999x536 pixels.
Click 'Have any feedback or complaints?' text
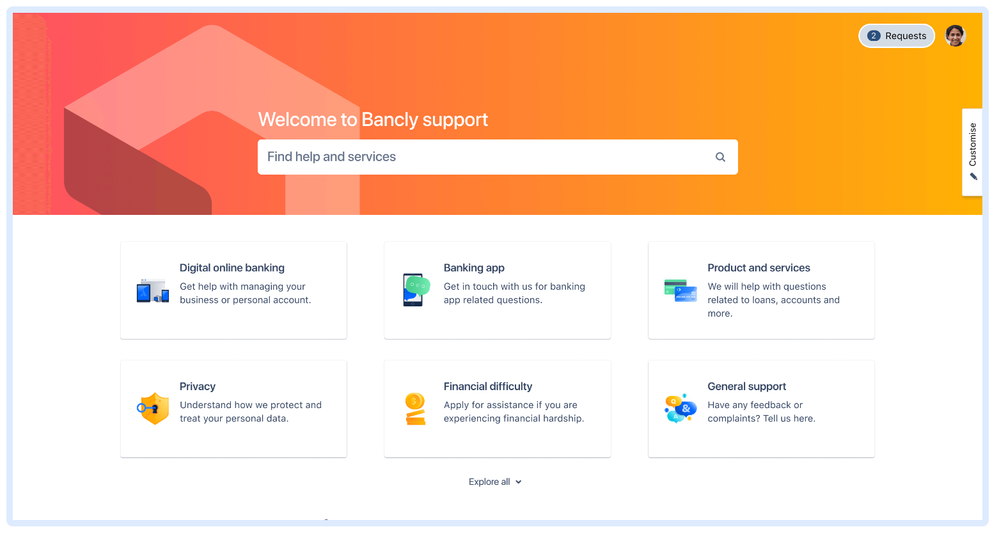pos(761,412)
